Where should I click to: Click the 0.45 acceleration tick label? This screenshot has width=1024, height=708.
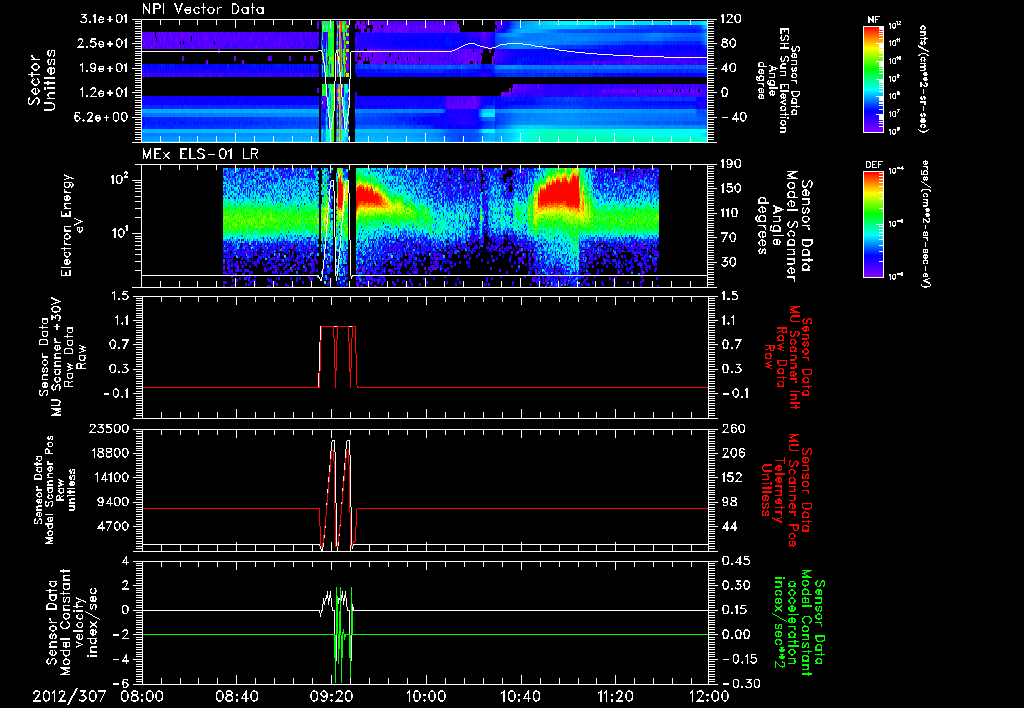pos(736,561)
